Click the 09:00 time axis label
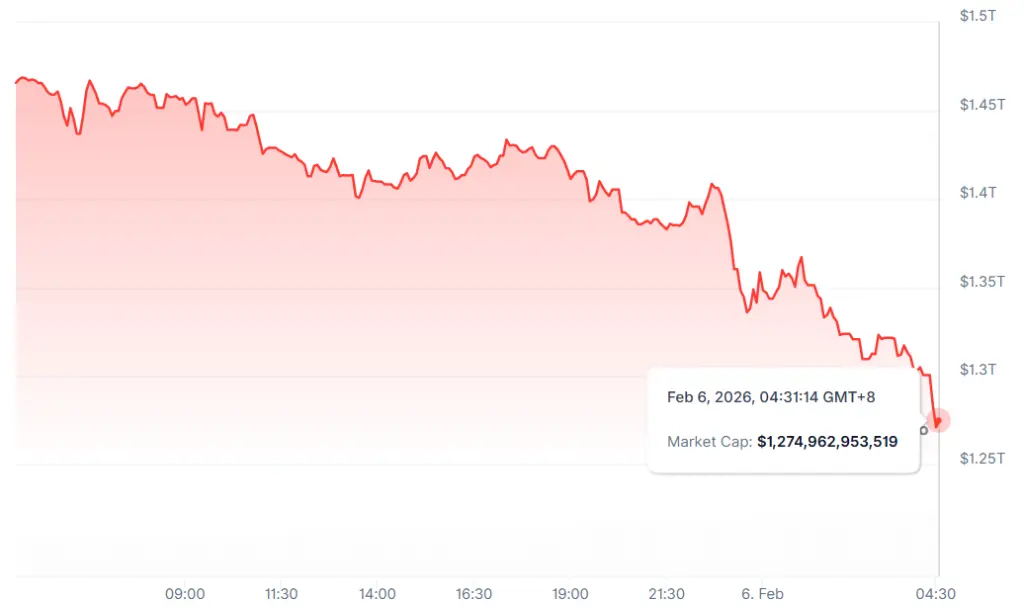The image size is (1024, 612). pos(185,593)
